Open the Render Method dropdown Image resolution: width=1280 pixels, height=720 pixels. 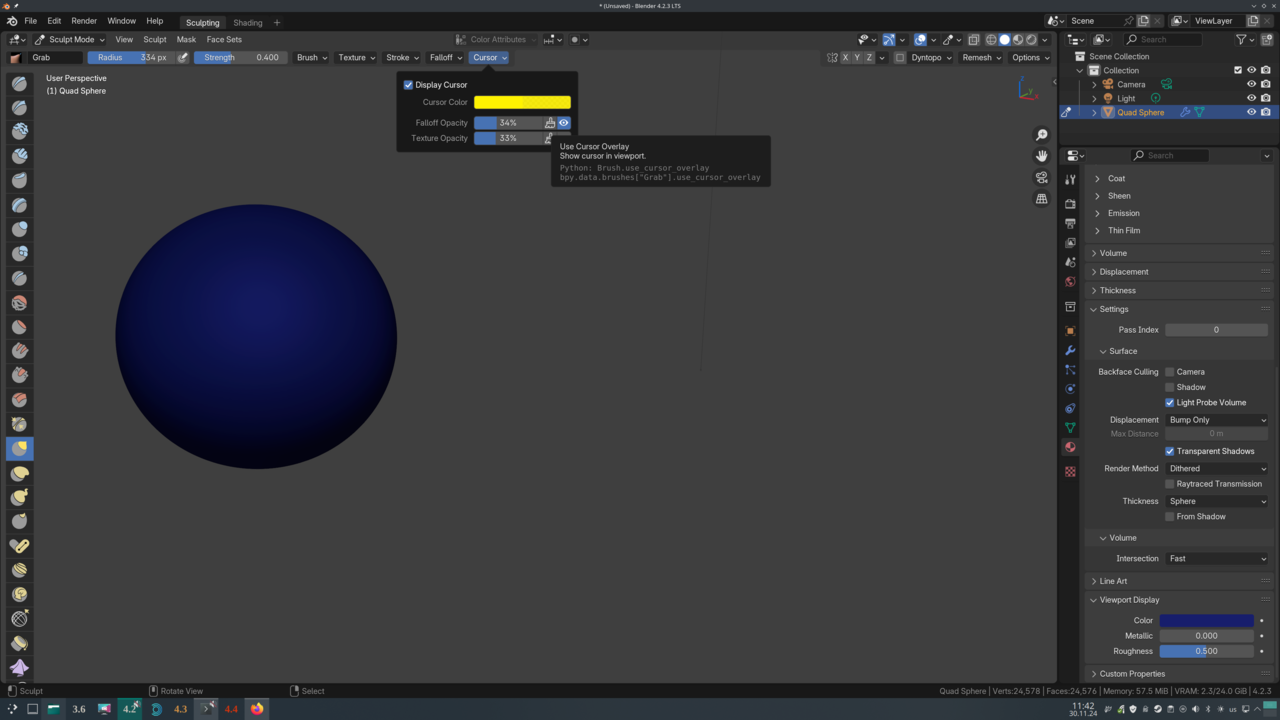[x=1216, y=468]
